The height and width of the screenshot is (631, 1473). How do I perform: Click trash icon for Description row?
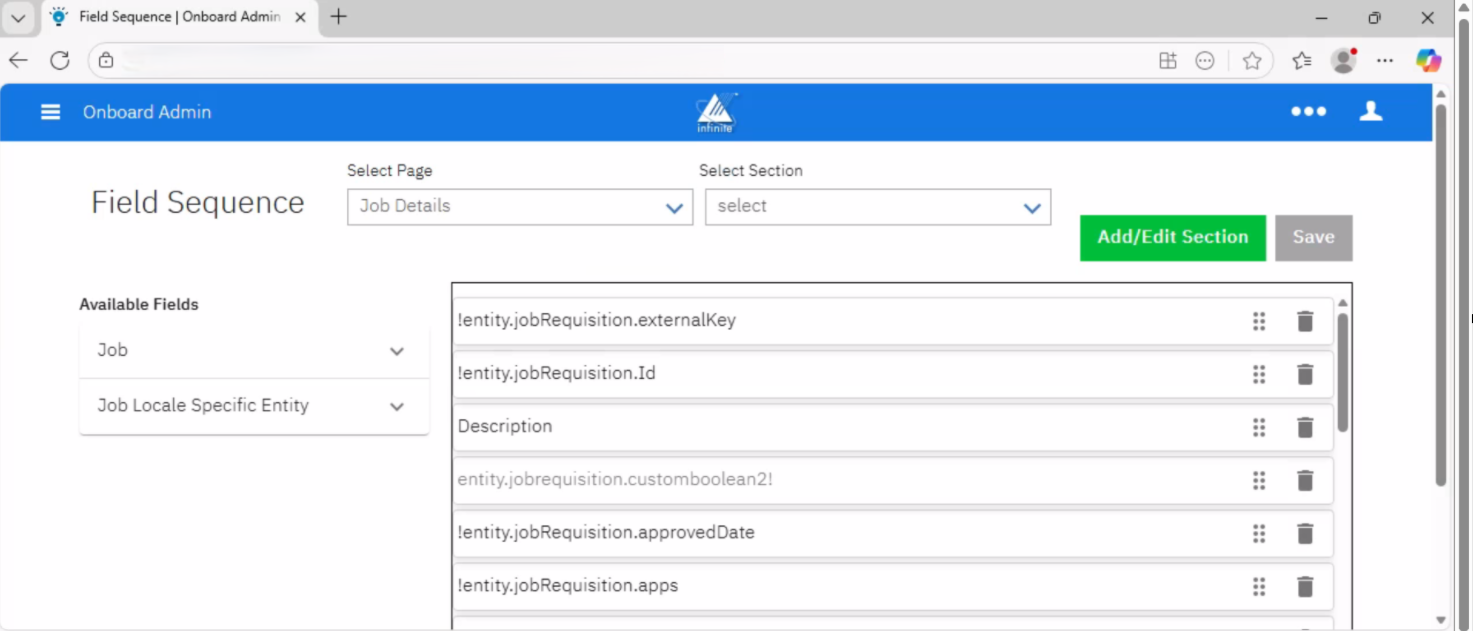(1305, 427)
